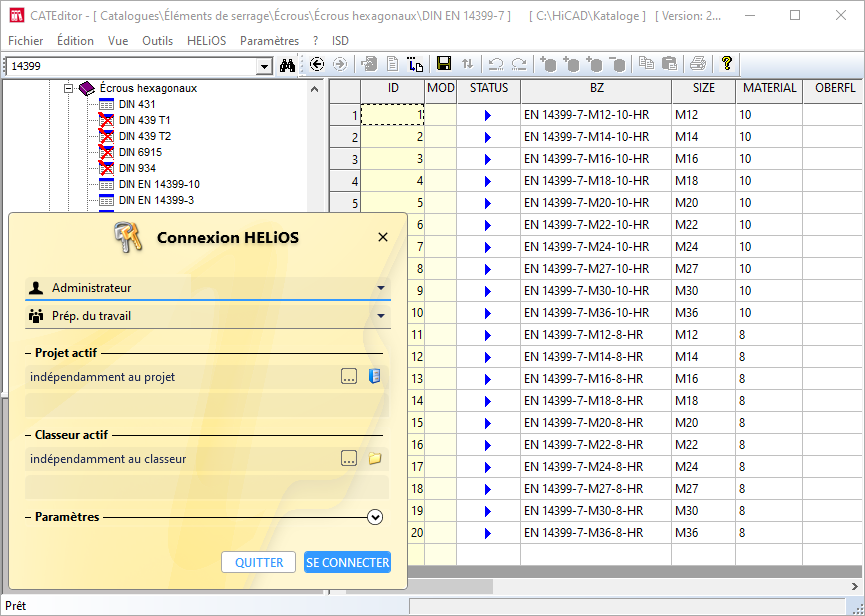Select the DIN EN 14399-10 tree item
The image size is (865, 616).
coord(159,184)
